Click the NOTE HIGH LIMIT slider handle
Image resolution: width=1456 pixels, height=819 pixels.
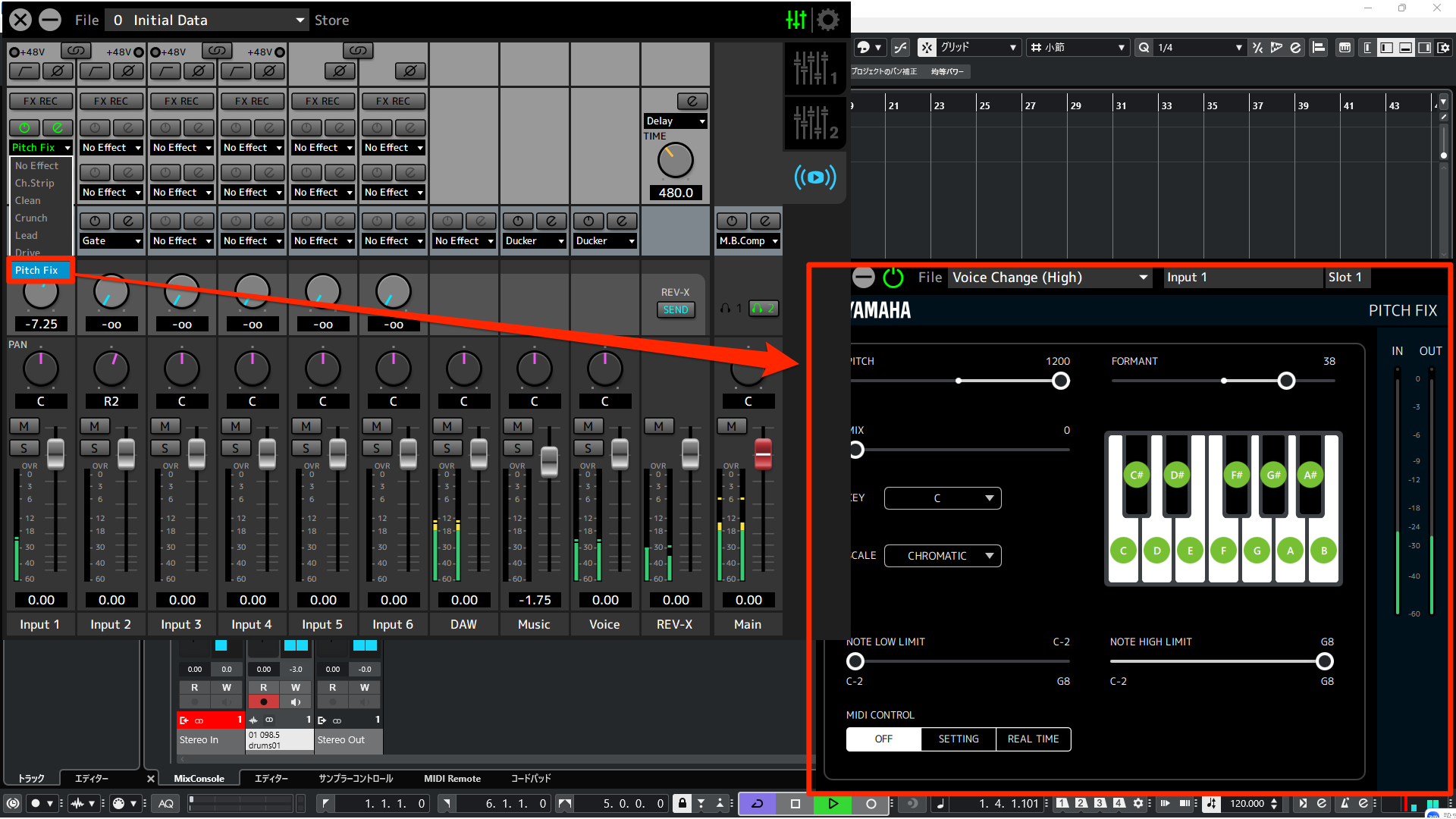tap(1325, 661)
